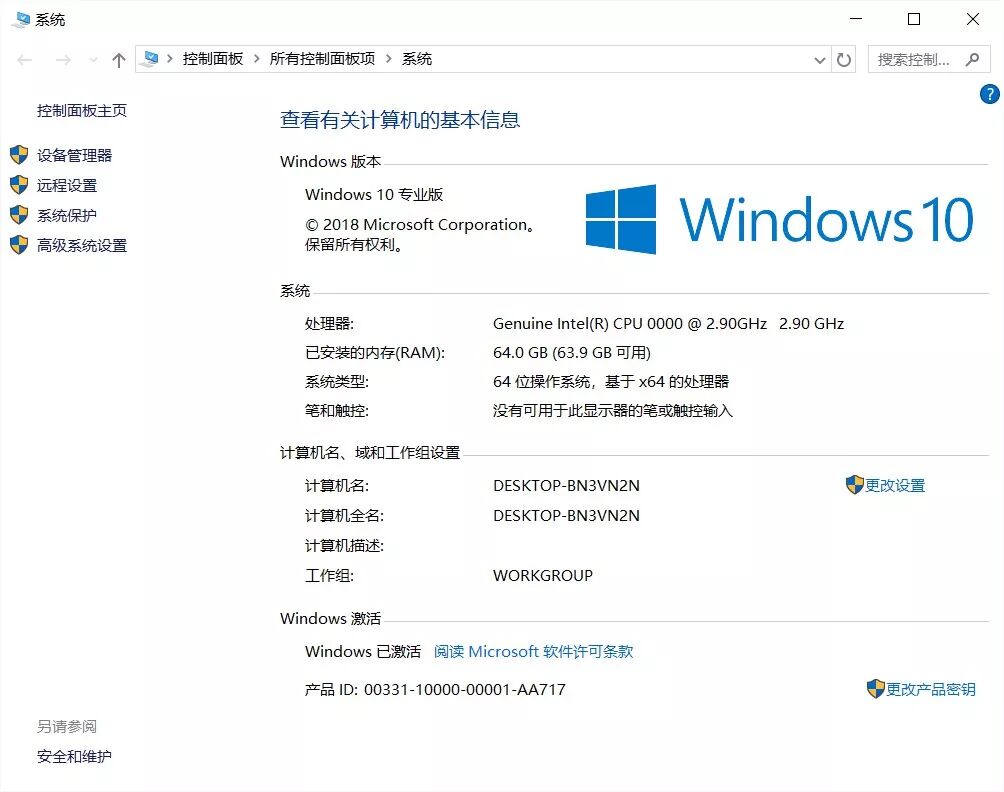
Task: Click the forward navigation arrow
Action: click(63, 60)
